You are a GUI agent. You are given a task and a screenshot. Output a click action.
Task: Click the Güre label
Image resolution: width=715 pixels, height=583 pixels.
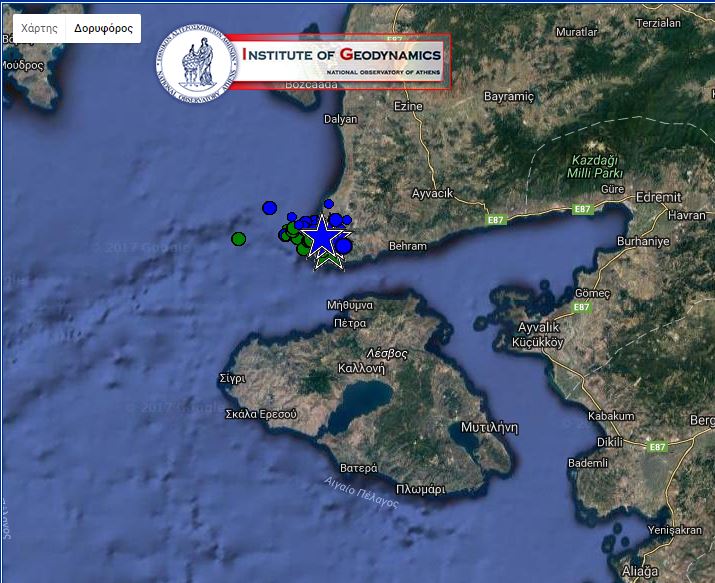tap(612, 189)
